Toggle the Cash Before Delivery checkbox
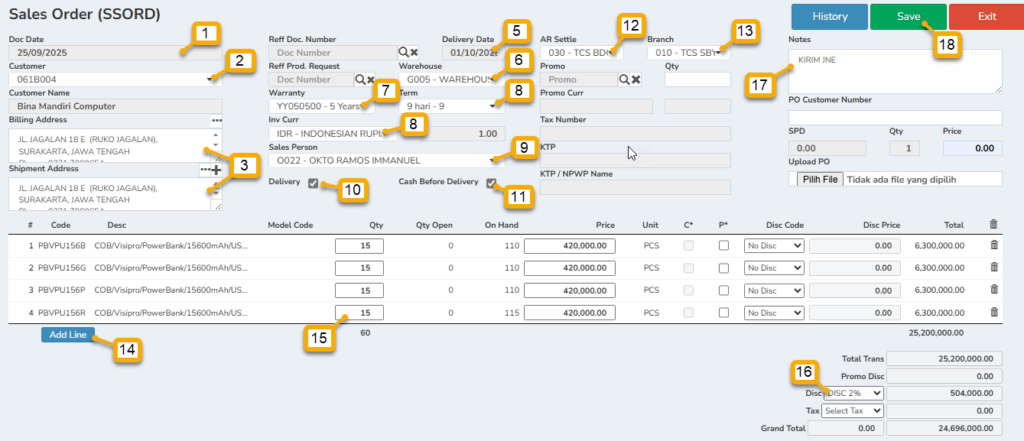The width and height of the screenshot is (1024, 441). [491, 183]
